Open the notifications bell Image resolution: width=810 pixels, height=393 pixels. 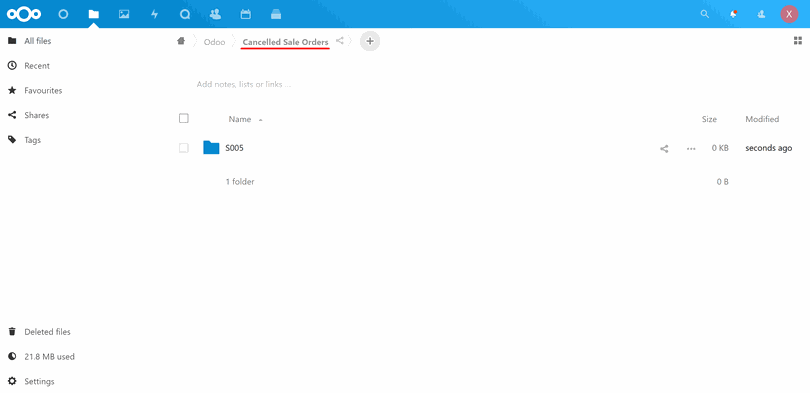point(734,14)
